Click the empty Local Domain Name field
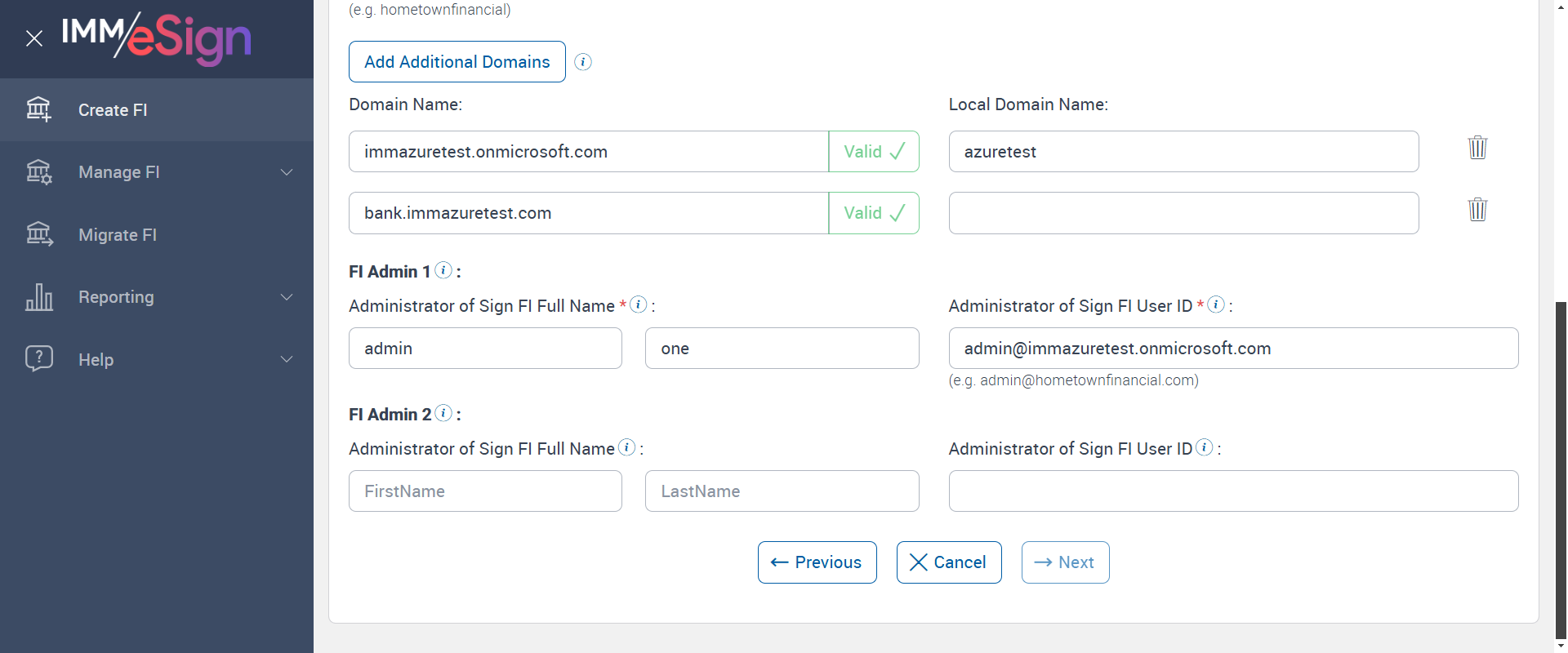The width and height of the screenshot is (1568, 653). [x=1183, y=213]
